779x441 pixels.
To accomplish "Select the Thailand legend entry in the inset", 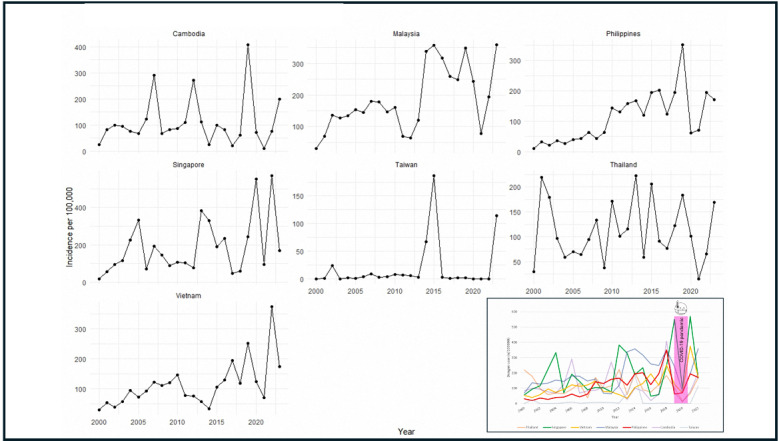I will click(x=522, y=425).
